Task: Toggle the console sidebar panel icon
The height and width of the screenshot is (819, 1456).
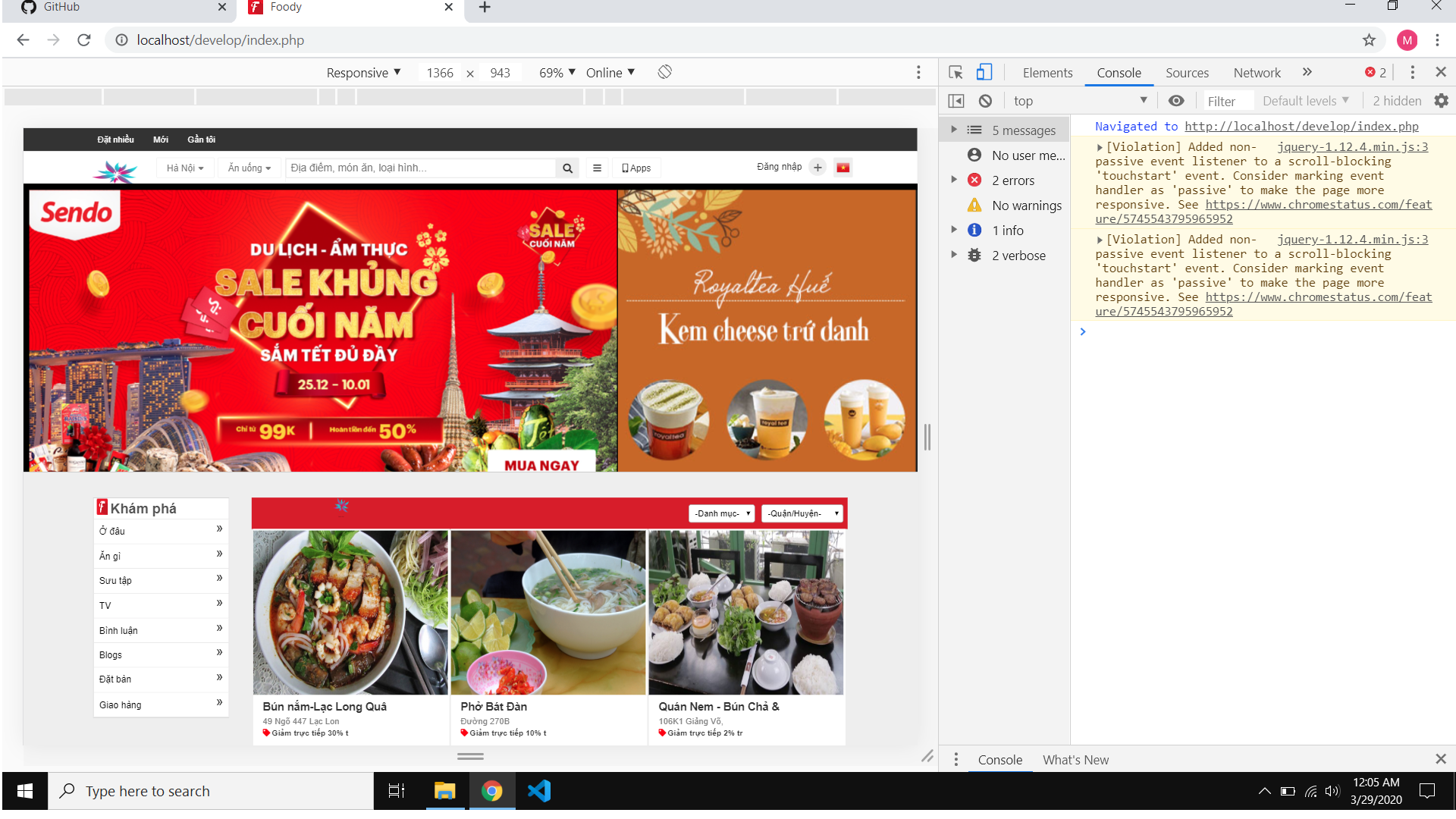Action: coord(956,101)
